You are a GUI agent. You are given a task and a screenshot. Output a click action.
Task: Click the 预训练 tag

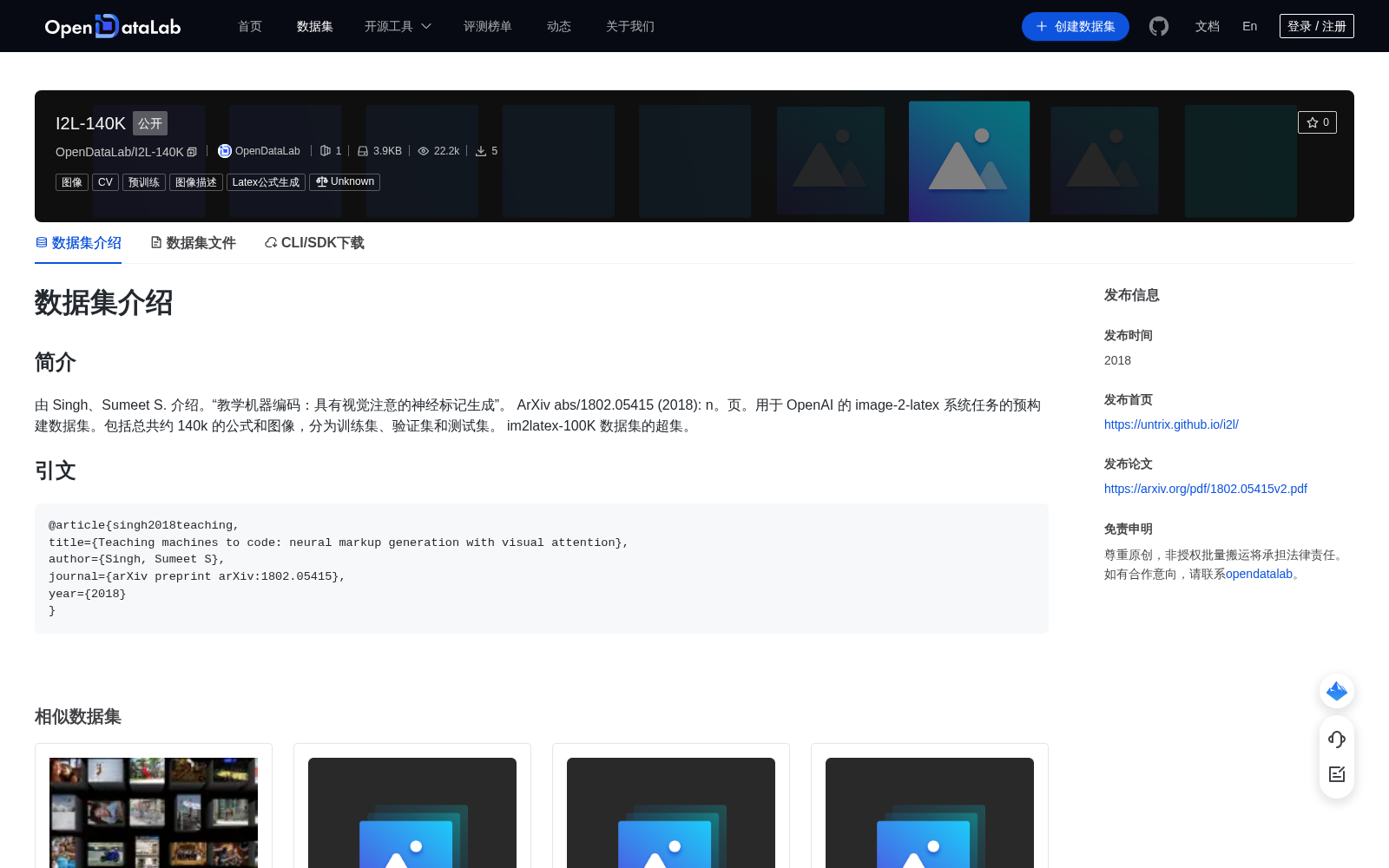click(144, 182)
